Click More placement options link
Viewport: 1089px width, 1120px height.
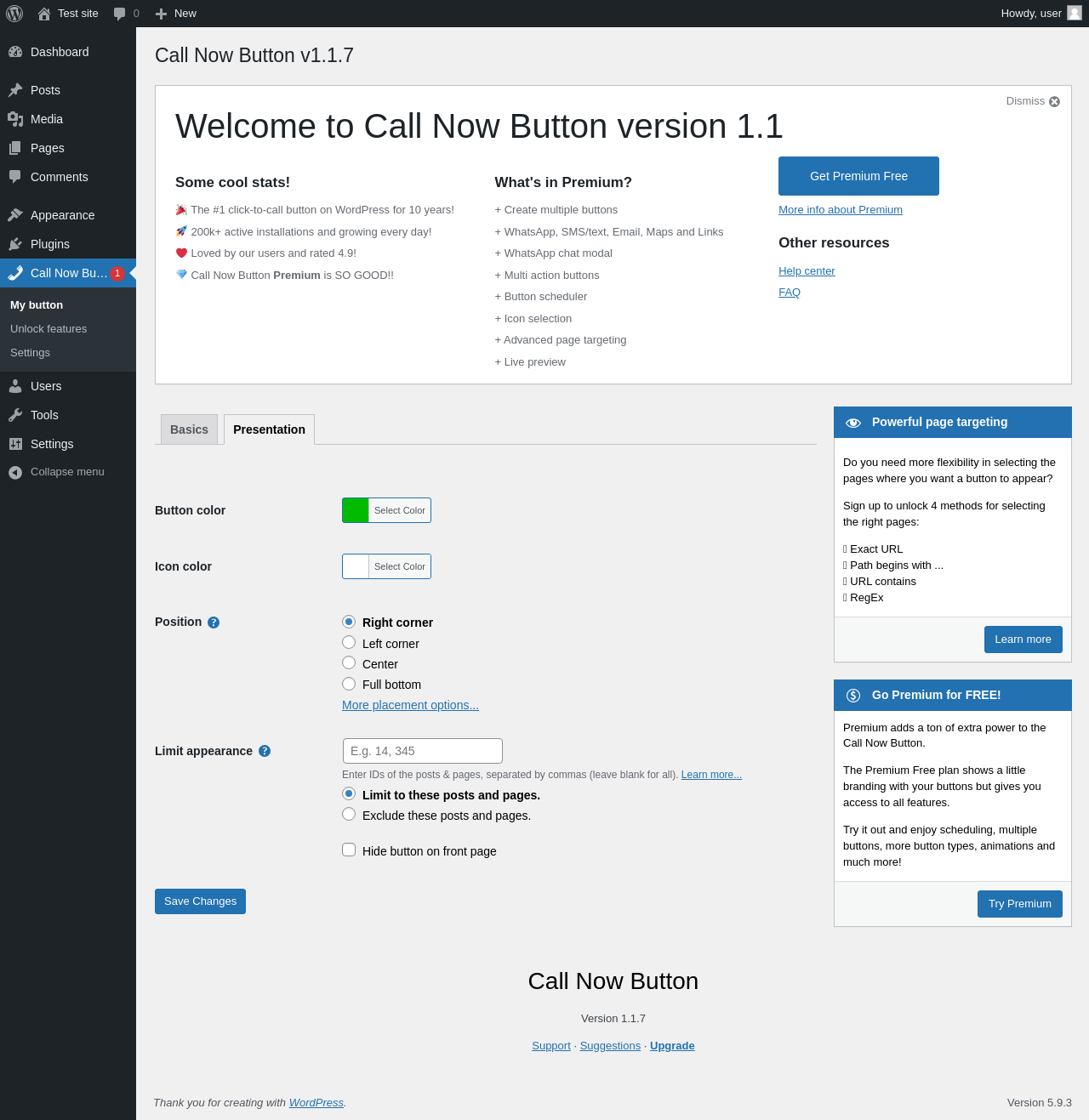coord(410,705)
